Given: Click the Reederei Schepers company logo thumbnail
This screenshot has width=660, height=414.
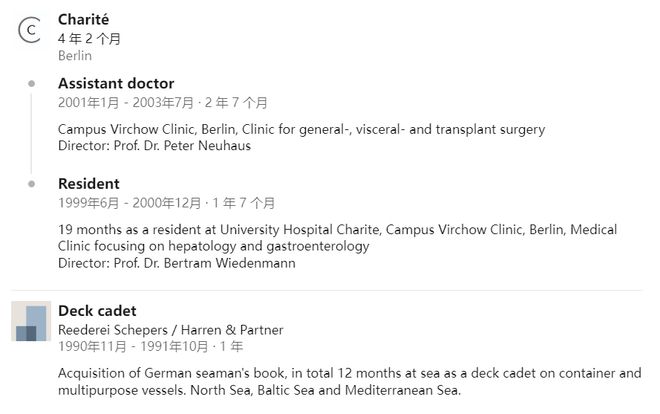Looking at the screenshot, I should coord(31,322).
